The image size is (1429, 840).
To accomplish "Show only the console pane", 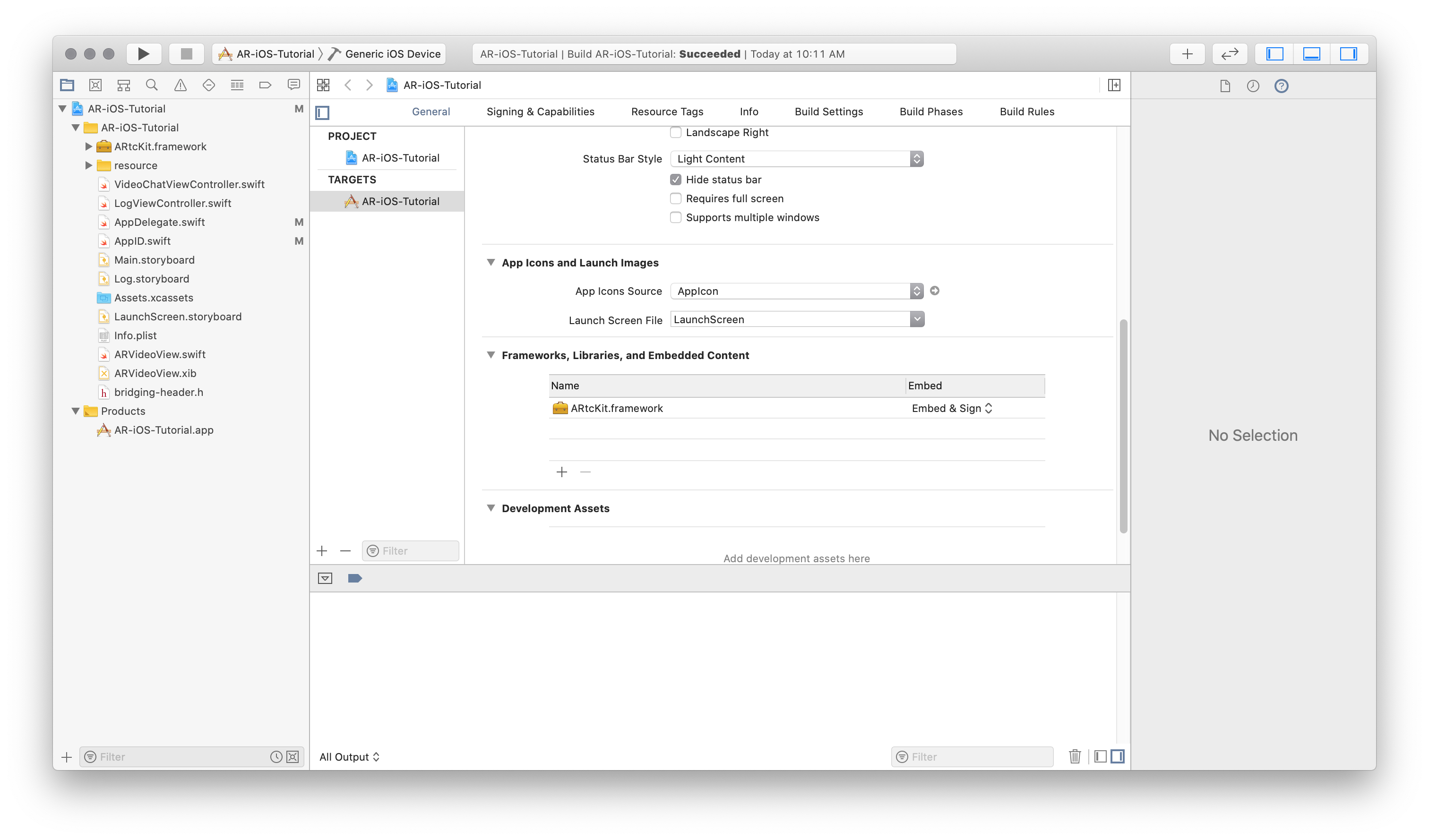I will pyautogui.click(x=1118, y=757).
